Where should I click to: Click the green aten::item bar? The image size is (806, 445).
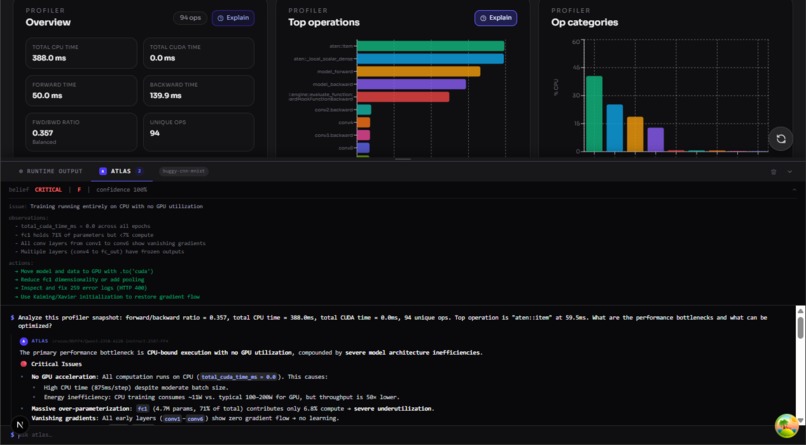pos(430,46)
